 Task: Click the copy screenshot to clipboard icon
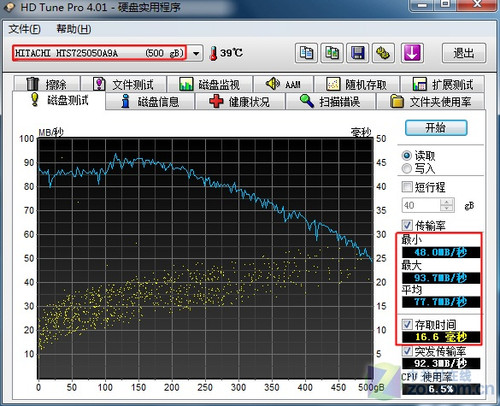coord(332,53)
